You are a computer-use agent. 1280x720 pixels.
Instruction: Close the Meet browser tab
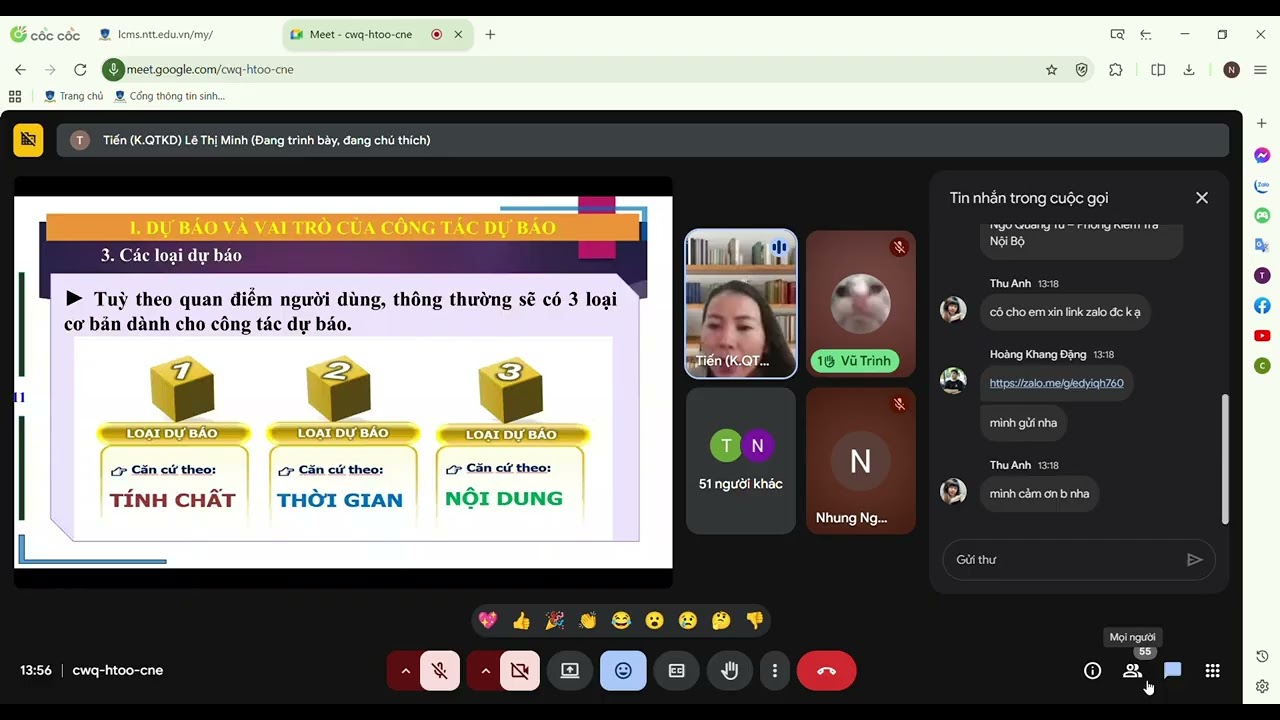(458, 34)
